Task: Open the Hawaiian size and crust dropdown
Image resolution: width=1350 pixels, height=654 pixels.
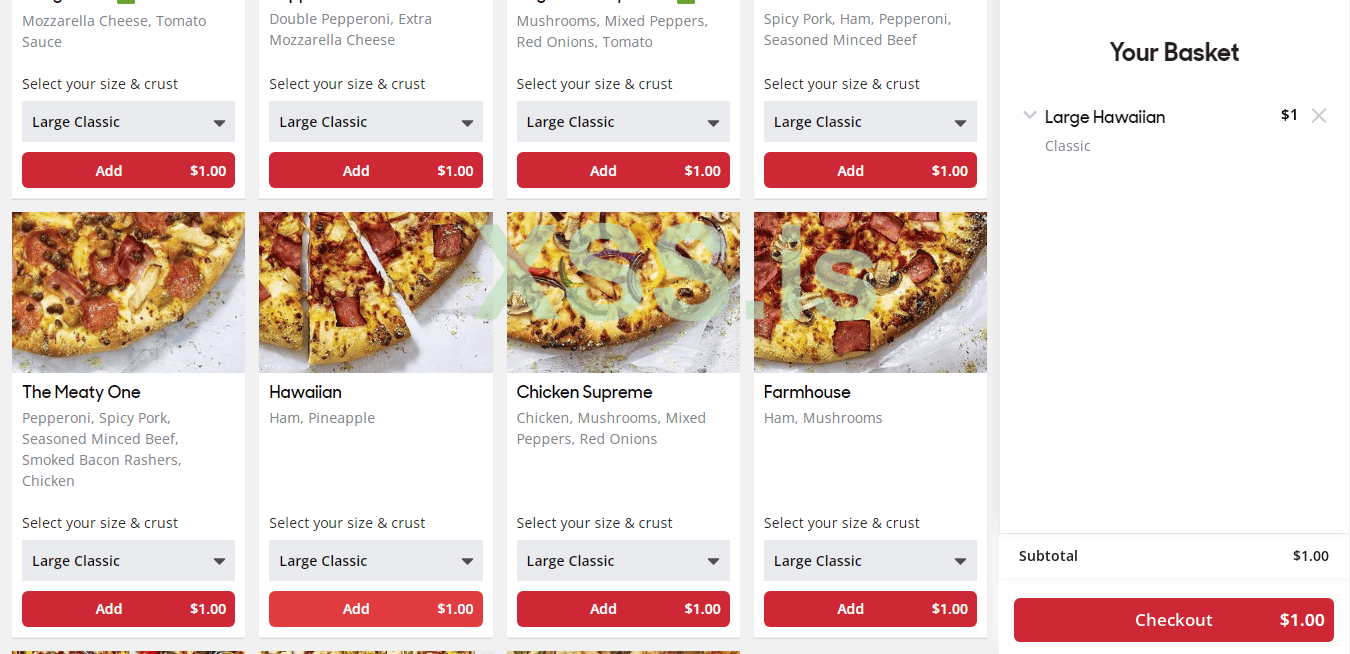Action: [375, 561]
